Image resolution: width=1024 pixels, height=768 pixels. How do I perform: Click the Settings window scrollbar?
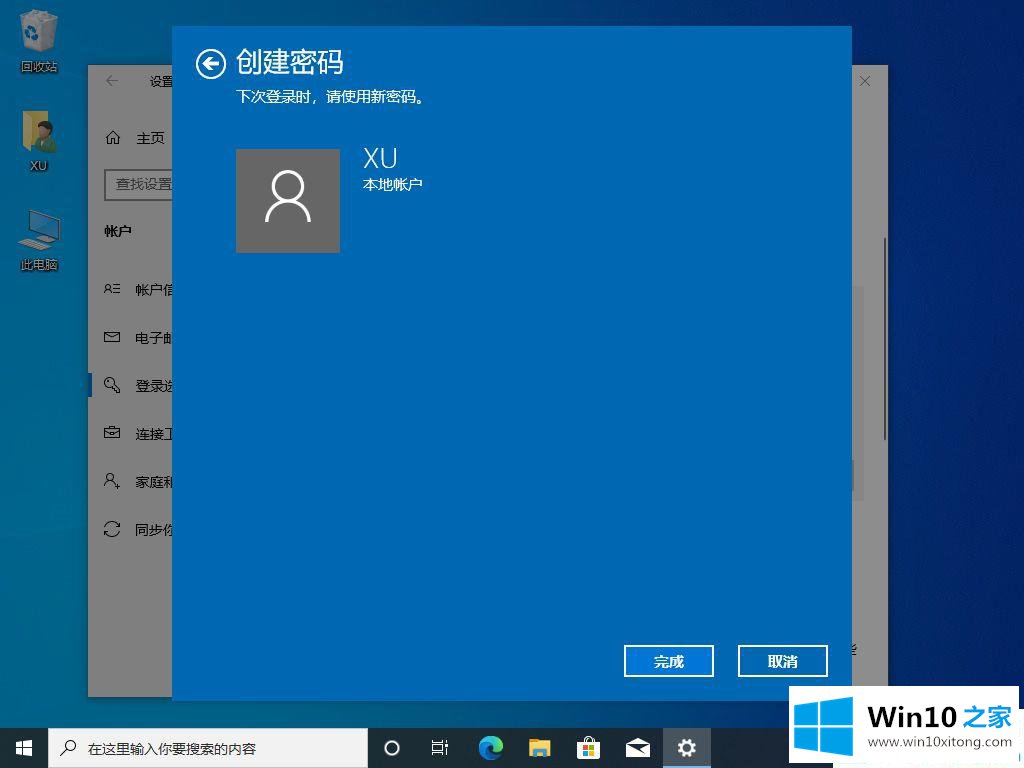pos(885,338)
